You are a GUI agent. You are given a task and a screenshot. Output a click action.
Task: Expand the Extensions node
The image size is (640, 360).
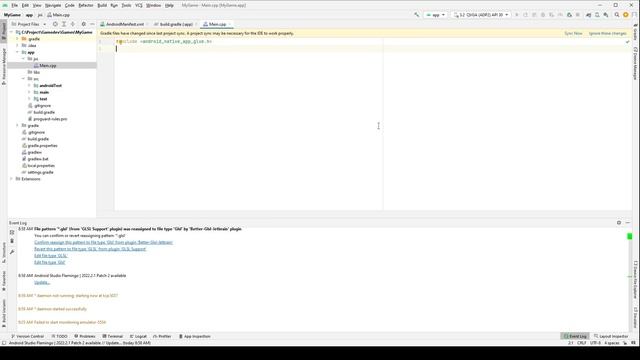11,179
